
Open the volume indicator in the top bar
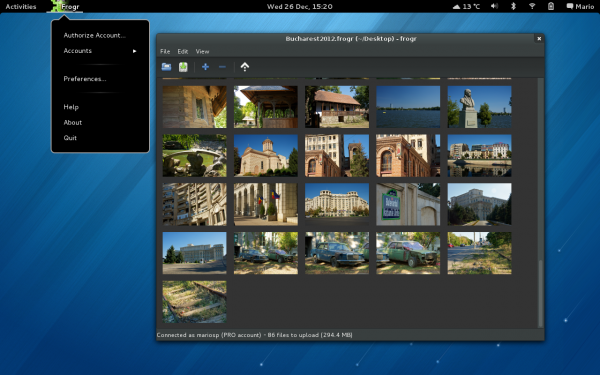(494, 6)
